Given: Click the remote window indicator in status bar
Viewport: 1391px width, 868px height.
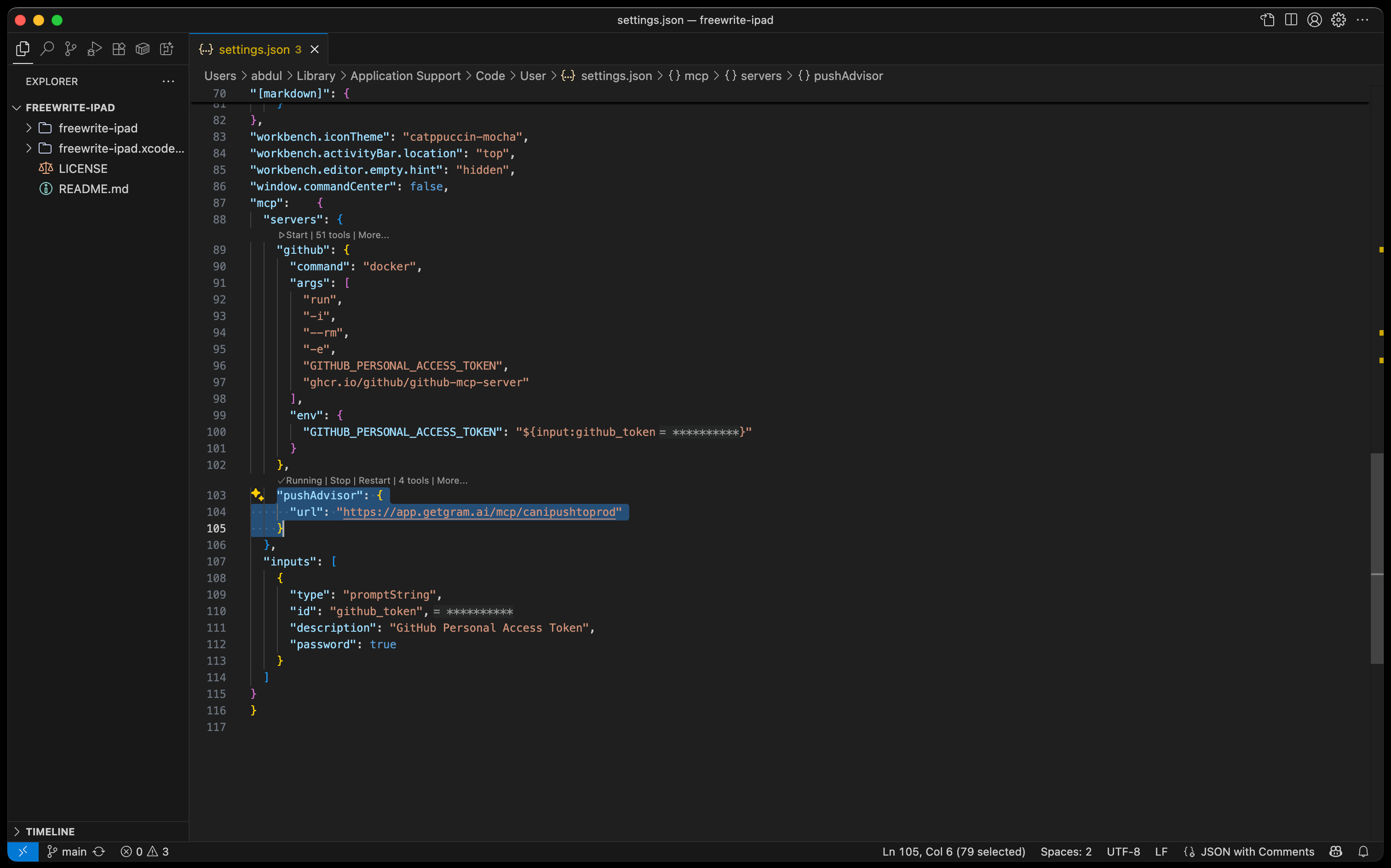Looking at the screenshot, I should [23, 852].
